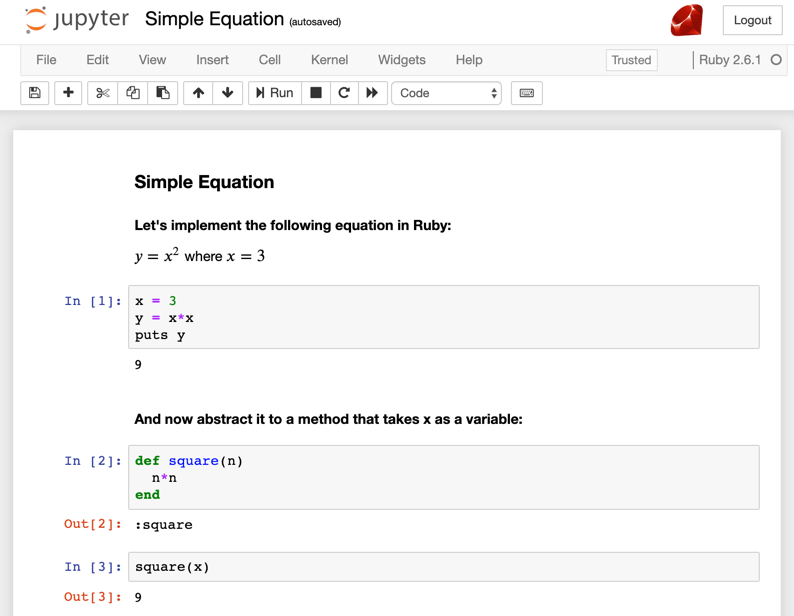Click the printed 9 below the In [1] cell
Viewport: 794px width, 616px height.
138,365
